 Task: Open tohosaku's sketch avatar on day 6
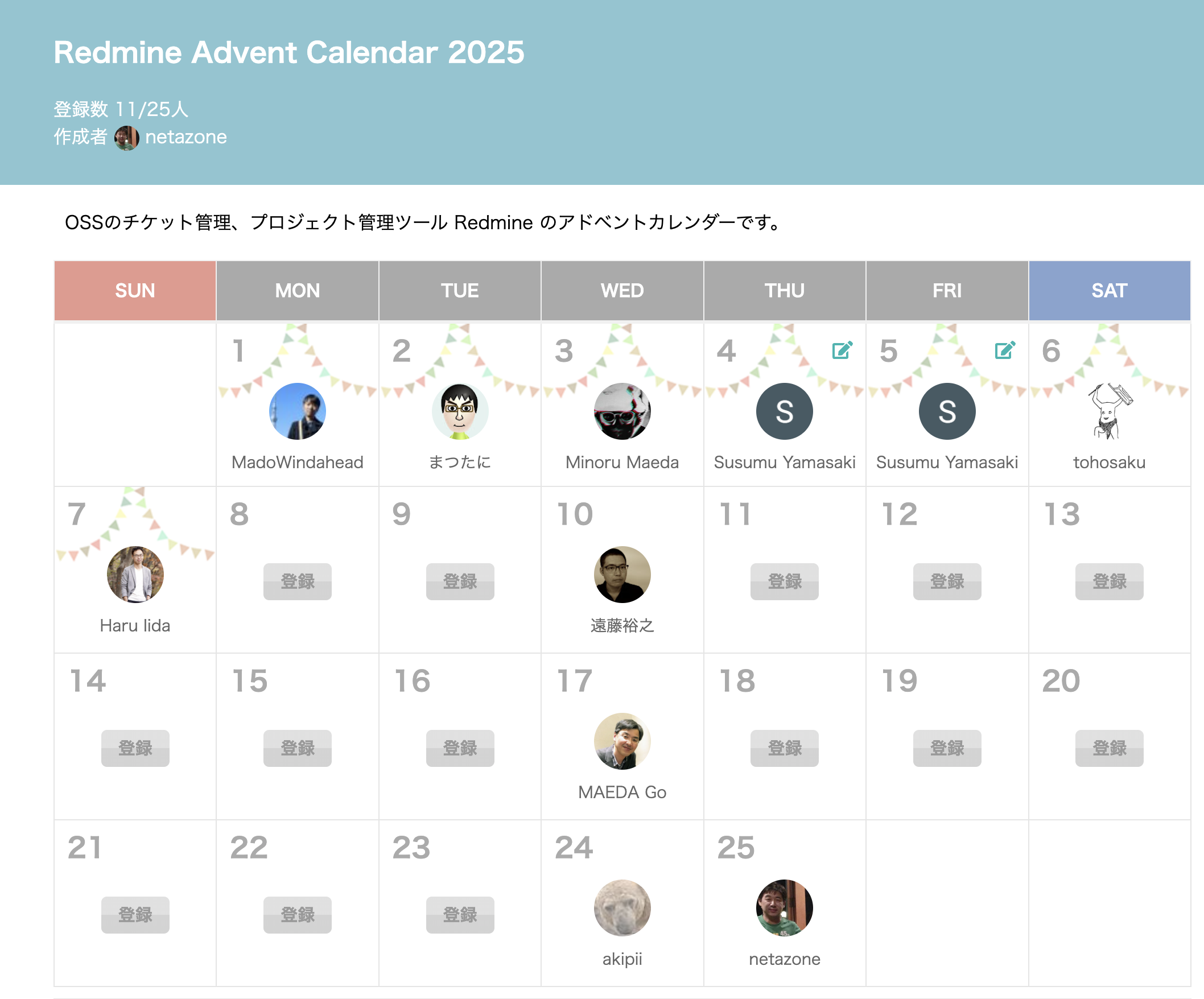pos(1109,411)
